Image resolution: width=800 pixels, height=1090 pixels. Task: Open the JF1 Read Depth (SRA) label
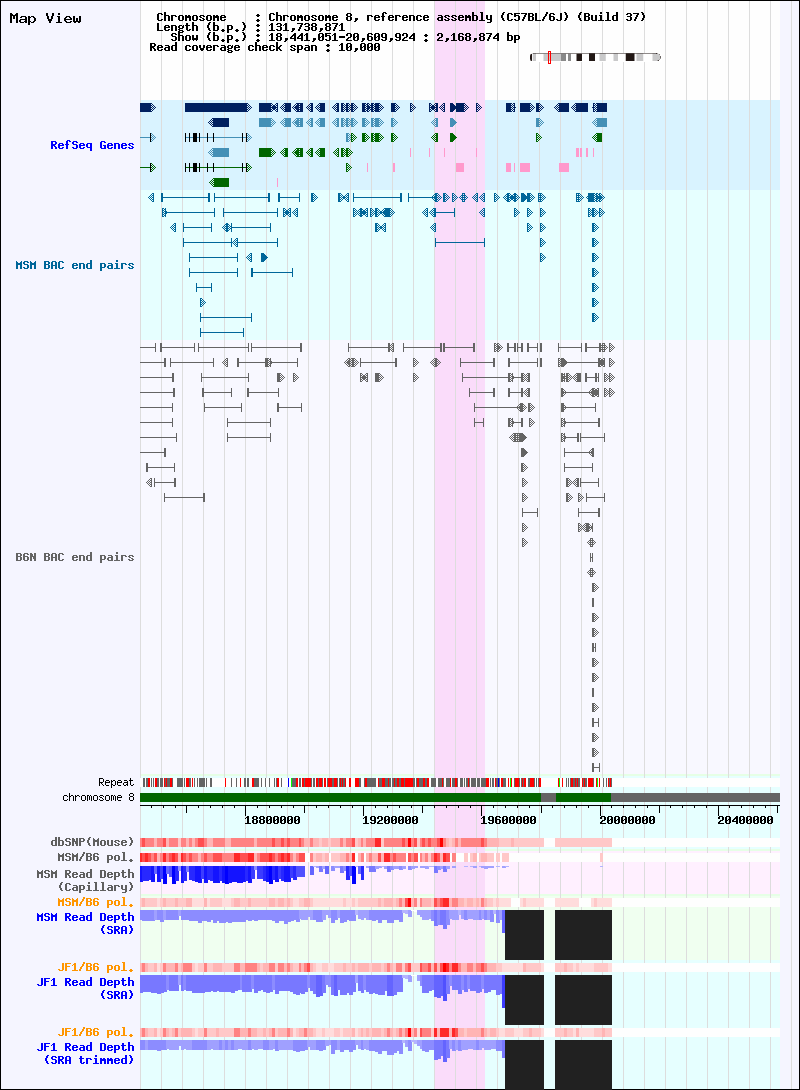85,988
